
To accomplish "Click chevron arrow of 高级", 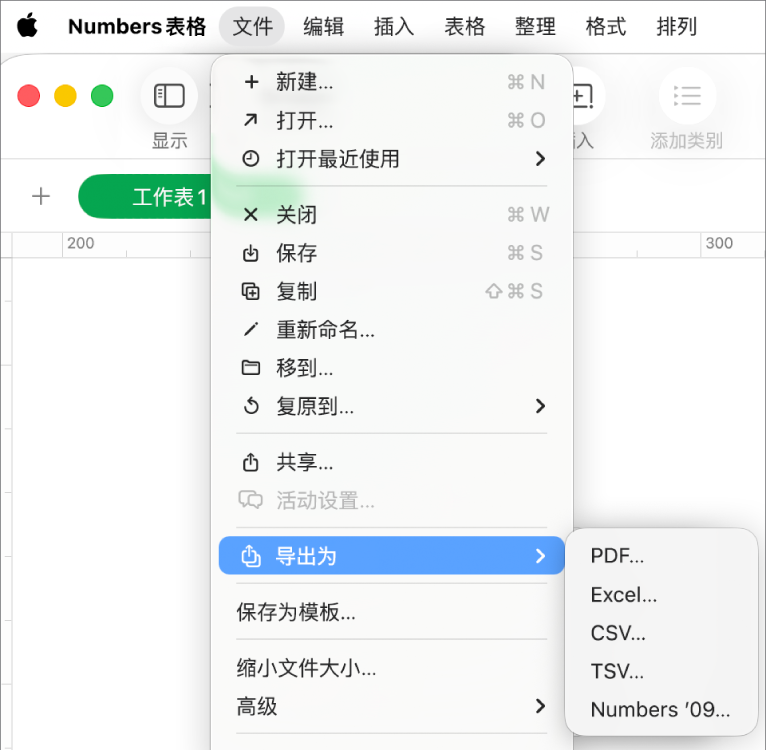I will [x=540, y=706].
